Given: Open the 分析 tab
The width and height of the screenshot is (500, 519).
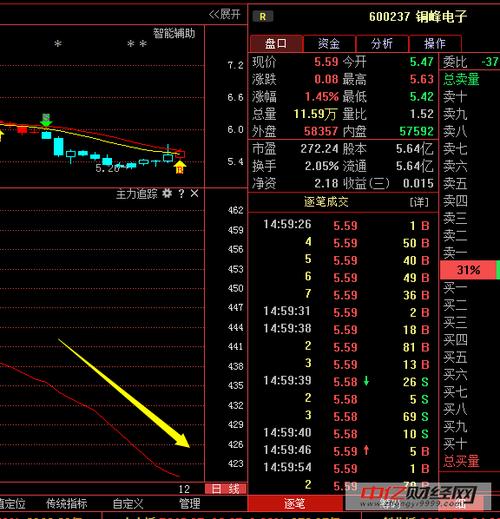Looking at the screenshot, I should (x=382, y=43).
